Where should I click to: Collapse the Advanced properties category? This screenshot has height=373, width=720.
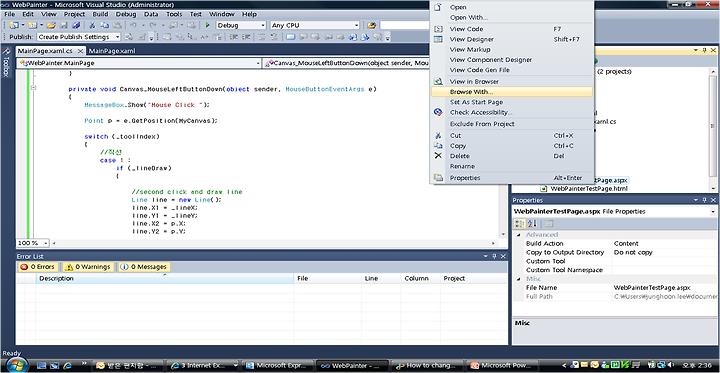pyautogui.click(x=519, y=235)
